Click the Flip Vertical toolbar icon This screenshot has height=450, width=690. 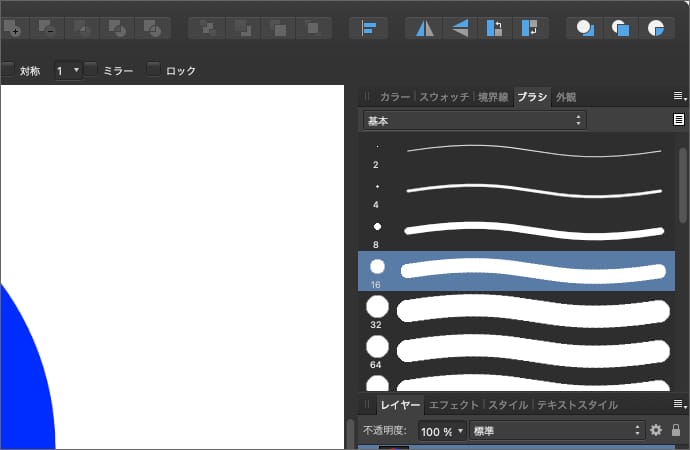(x=459, y=28)
